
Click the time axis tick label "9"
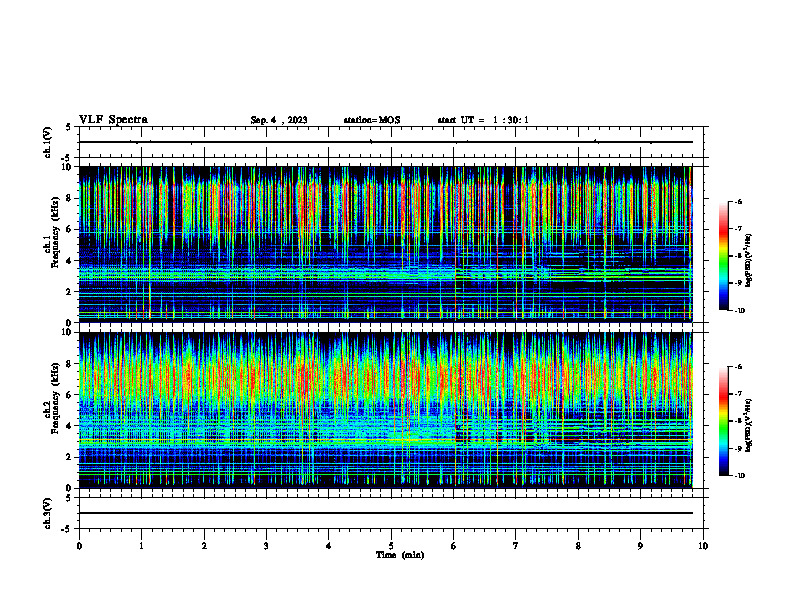(640, 546)
